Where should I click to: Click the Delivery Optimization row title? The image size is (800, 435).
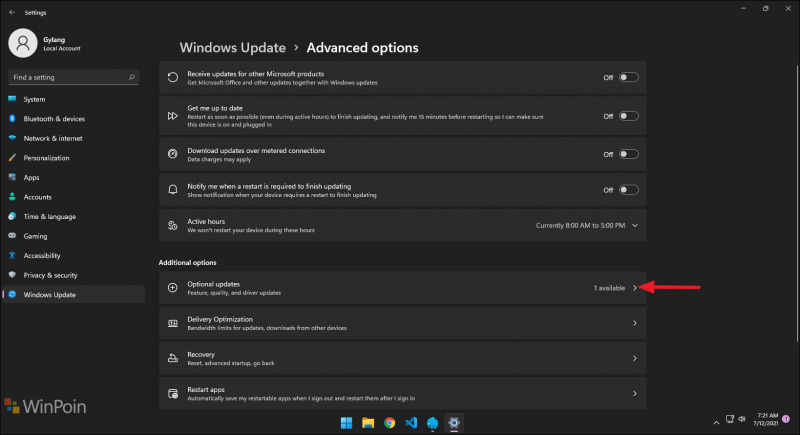click(220, 319)
